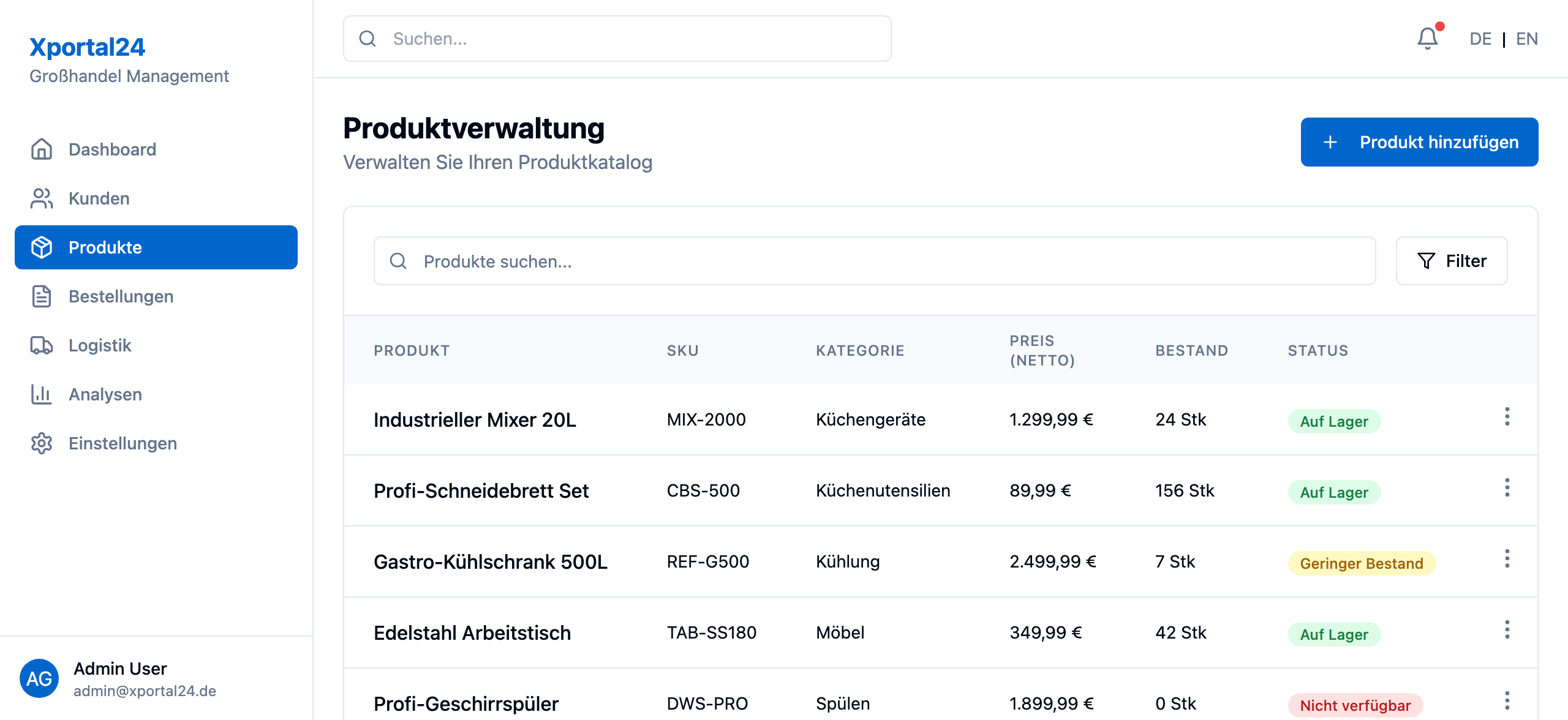Open actions menu for Industrieller Mixer 20L

1507,417
